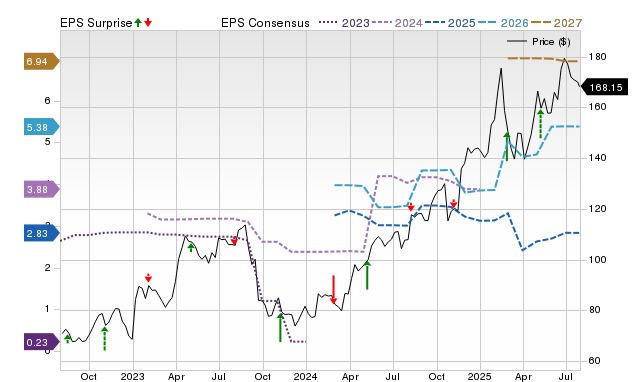Select the 2027 consensus legend entry
This screenshot has height=382, width=640.
[x=556, y=23]
